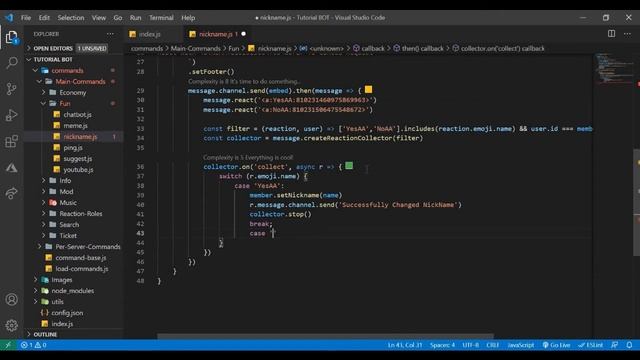Screen dimensions: 640x360
Task: Open youtube.js file
Action: (x=73, y=169)
